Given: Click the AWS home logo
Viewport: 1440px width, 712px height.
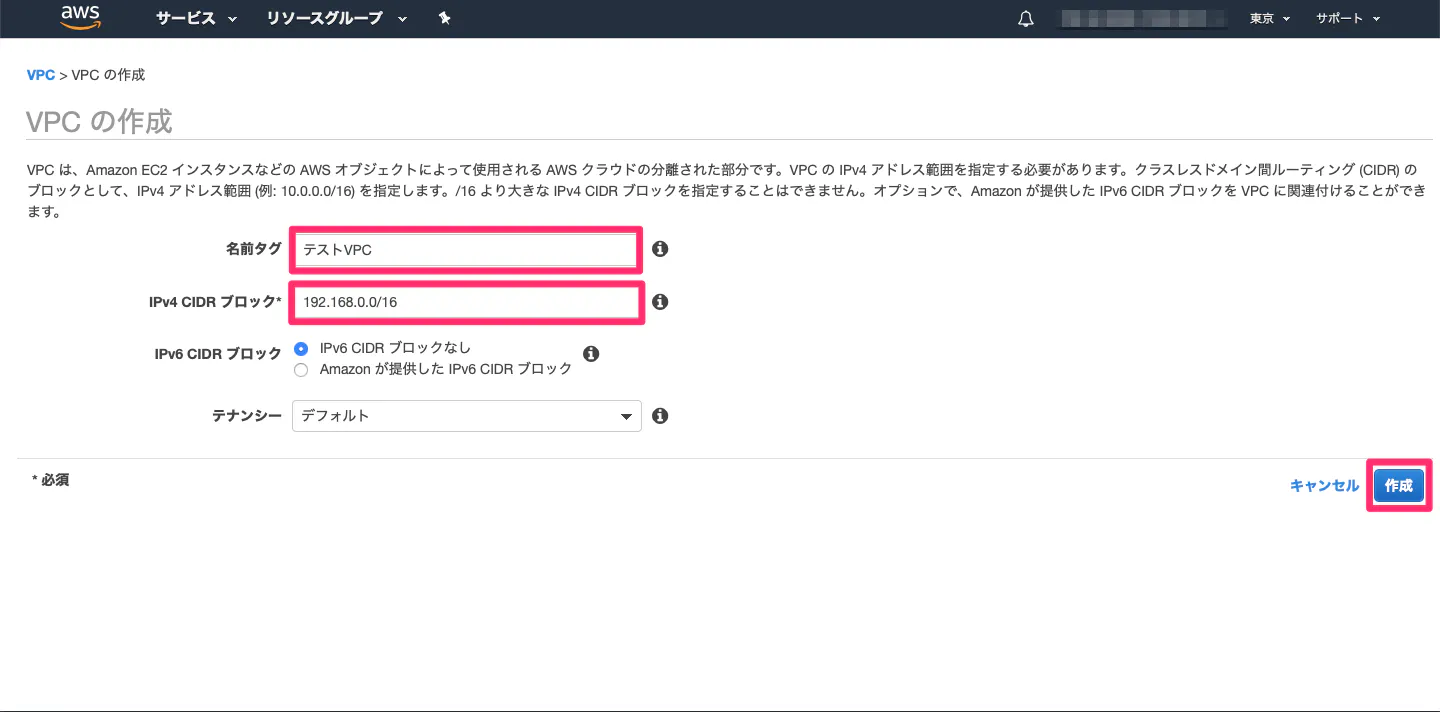Looking at the screenshot, I should (79, 17).
